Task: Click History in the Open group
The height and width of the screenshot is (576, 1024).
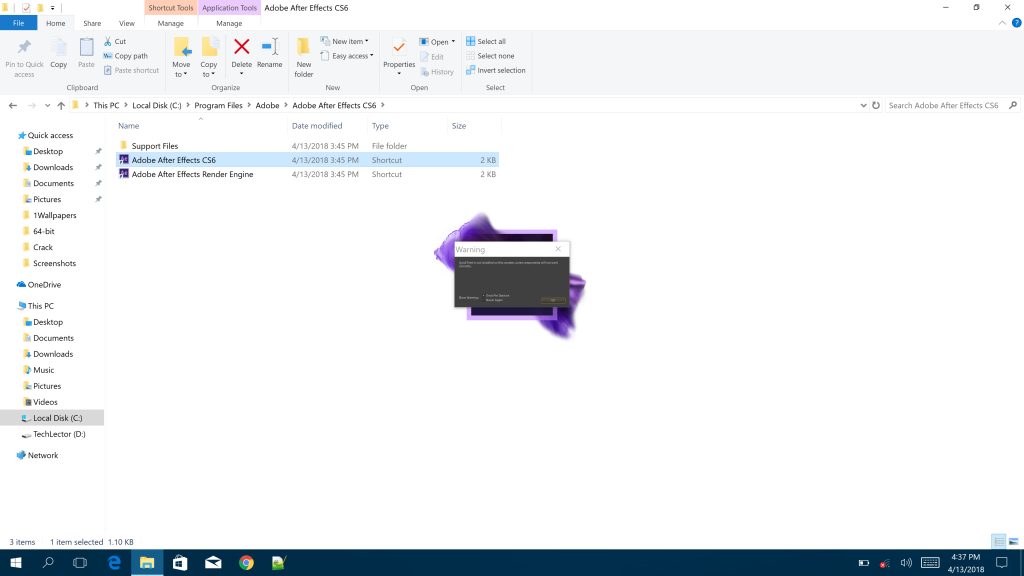Action: pyautogui.click(x=437, y=72)
